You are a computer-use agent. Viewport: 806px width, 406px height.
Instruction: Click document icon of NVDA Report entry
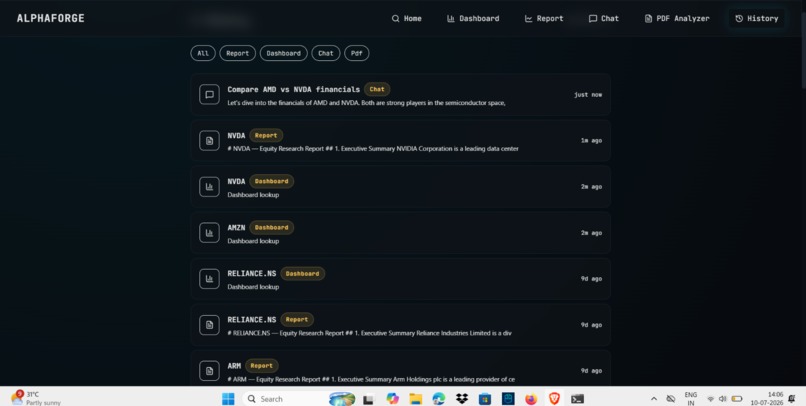(x=209, y=140)
